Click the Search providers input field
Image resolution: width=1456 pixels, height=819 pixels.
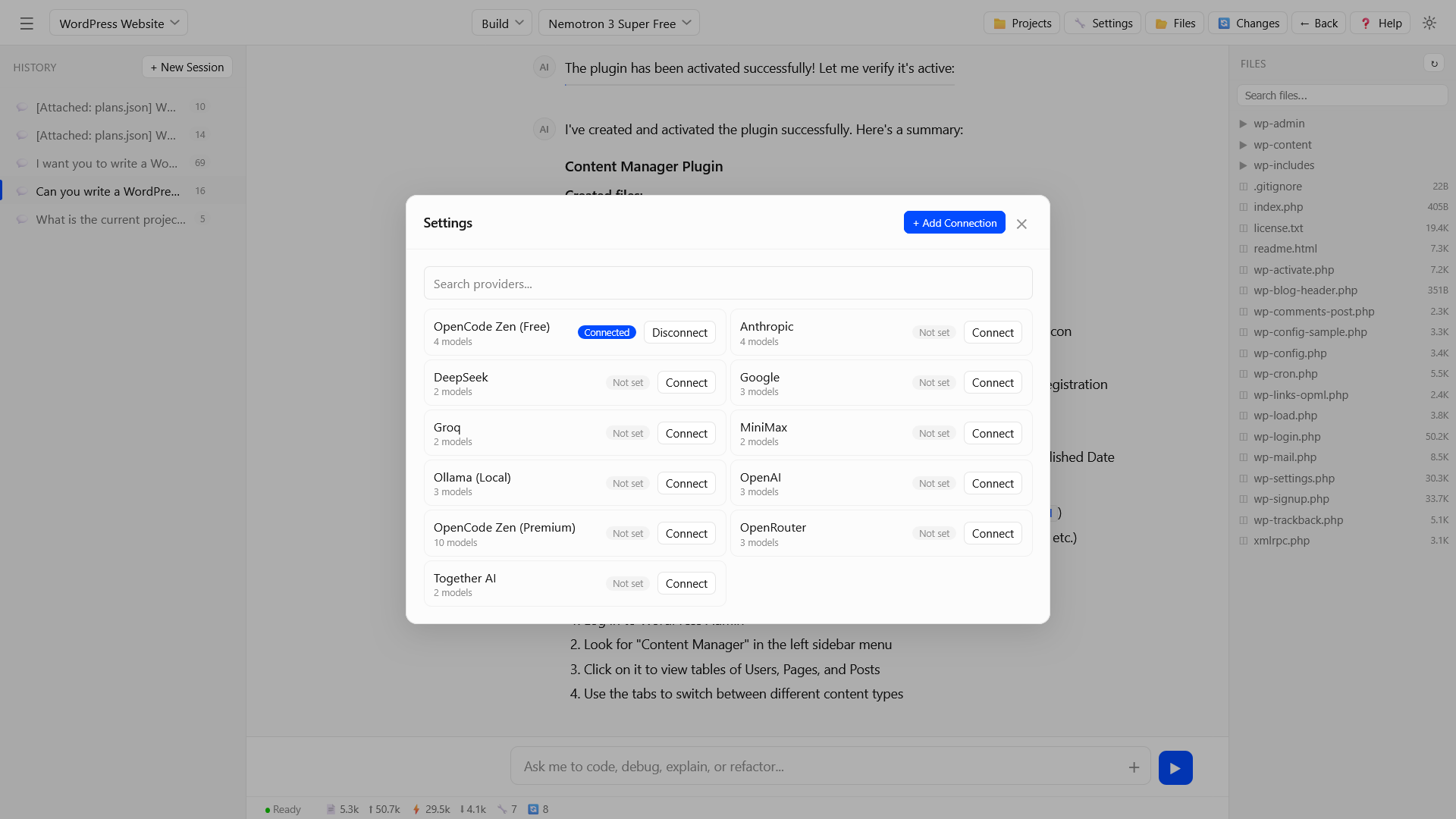coord(728,283)
